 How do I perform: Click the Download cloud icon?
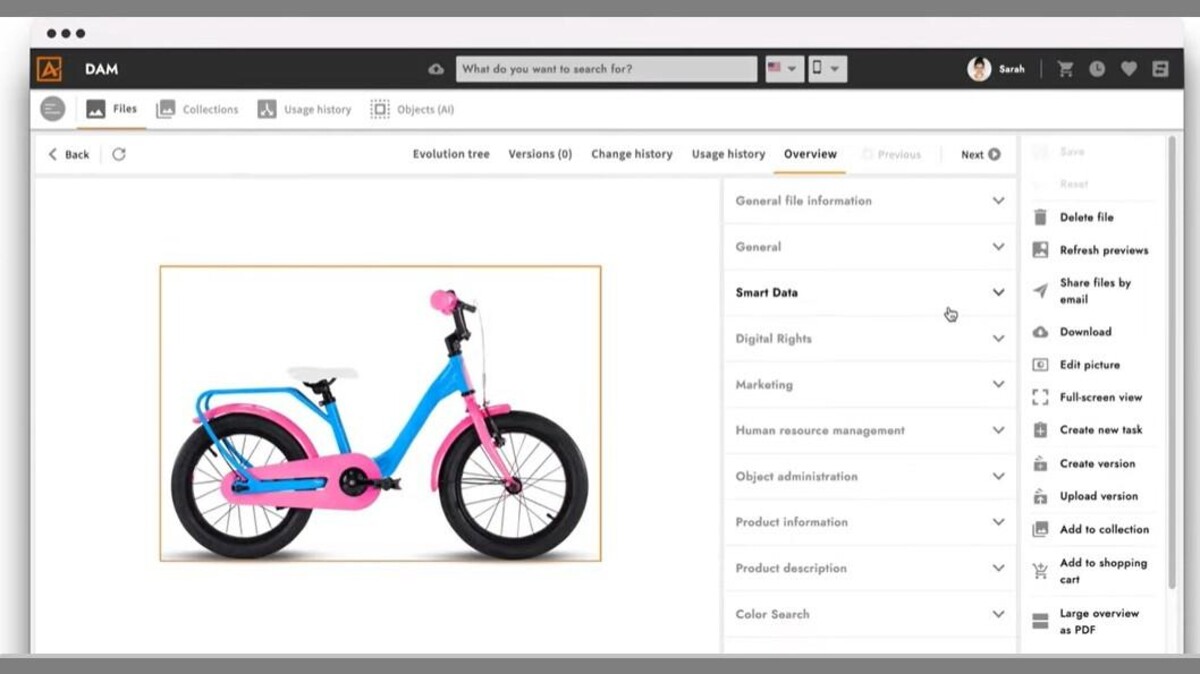tap(1040, 332)
